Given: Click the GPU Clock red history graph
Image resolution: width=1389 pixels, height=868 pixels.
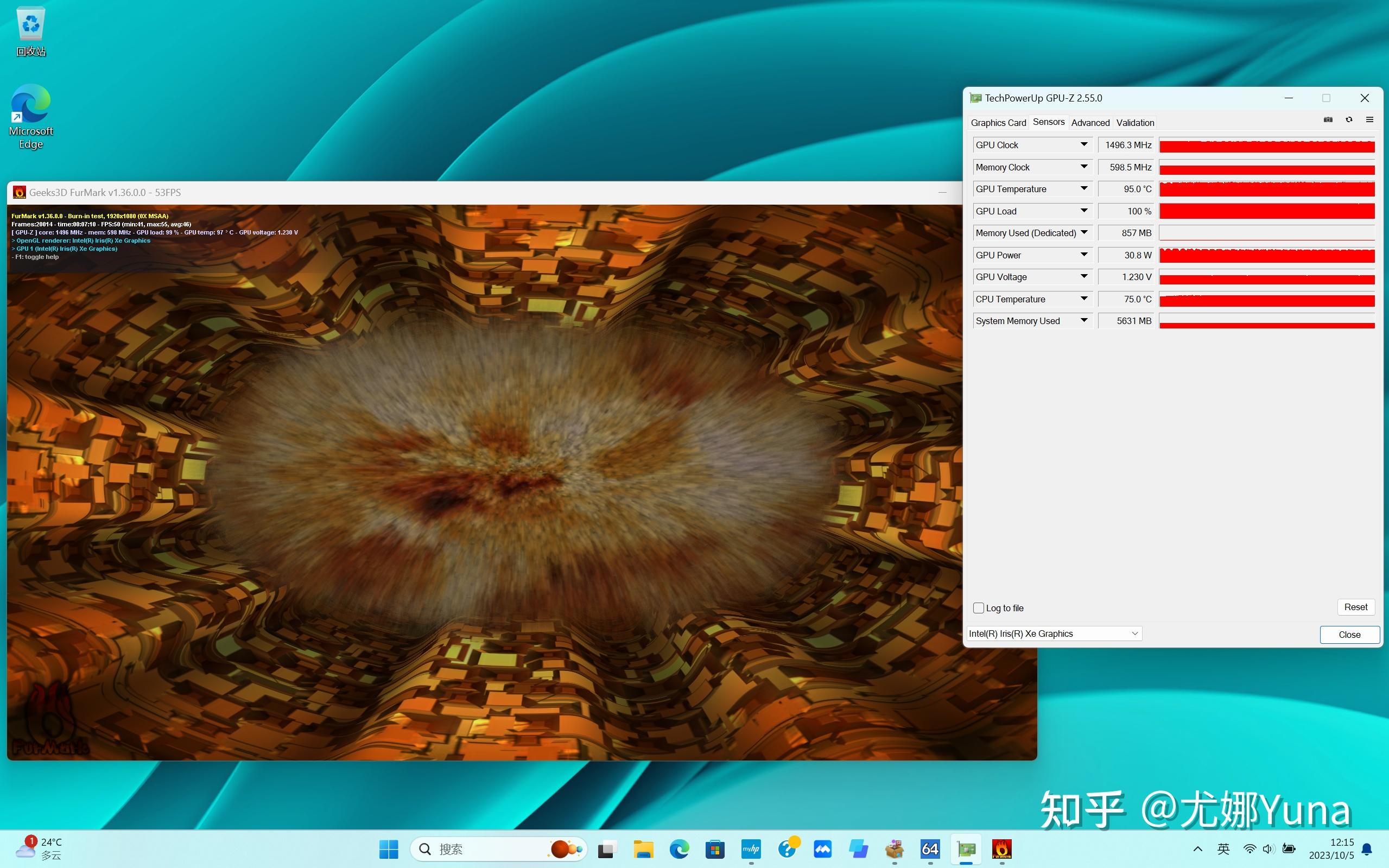Looking at the screenshot, I should click(x=1267, y=145).
